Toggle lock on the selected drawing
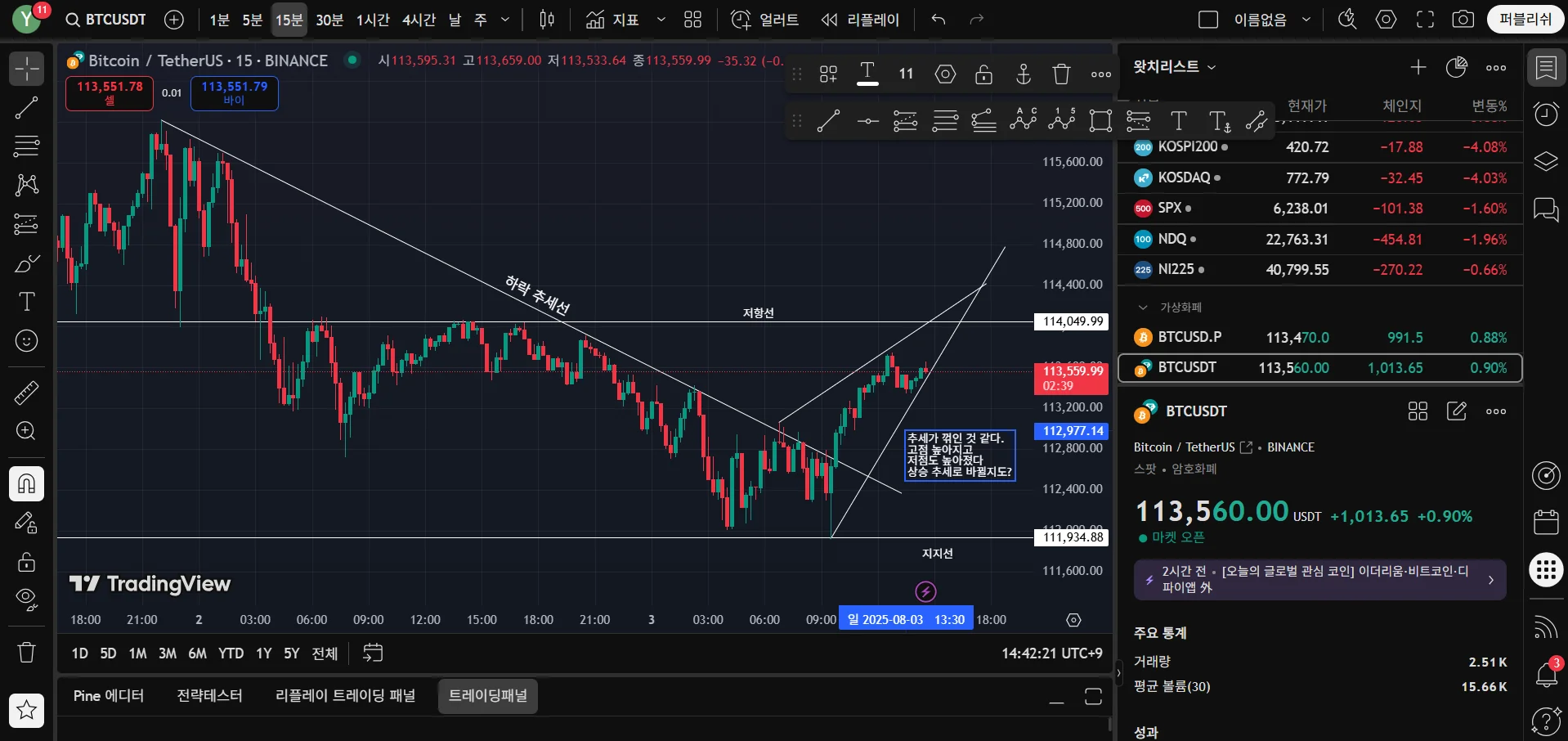1568x741 pixels. click(984, 74)
